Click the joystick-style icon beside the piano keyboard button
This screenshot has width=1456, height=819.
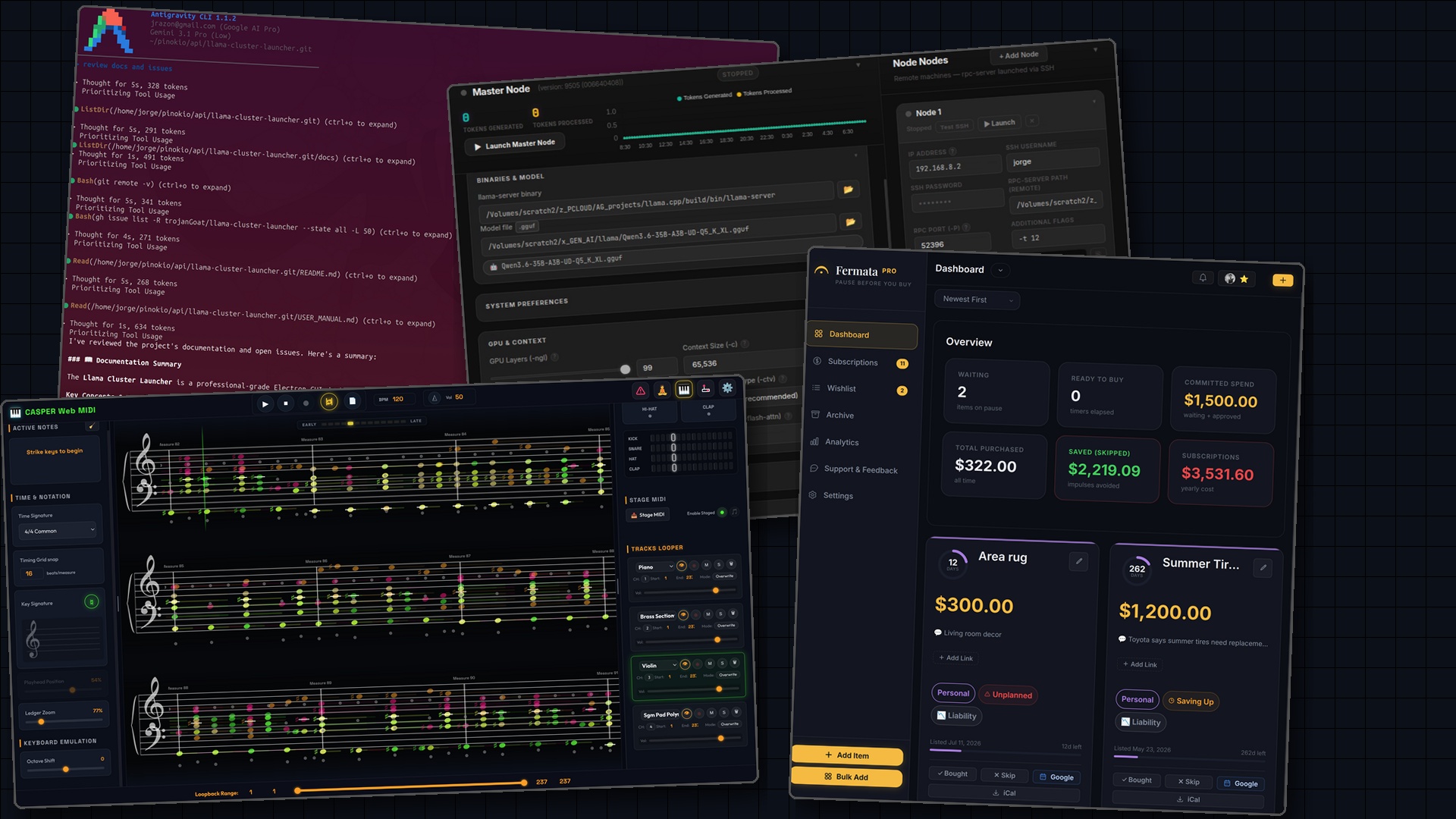(x=706, y=388)
